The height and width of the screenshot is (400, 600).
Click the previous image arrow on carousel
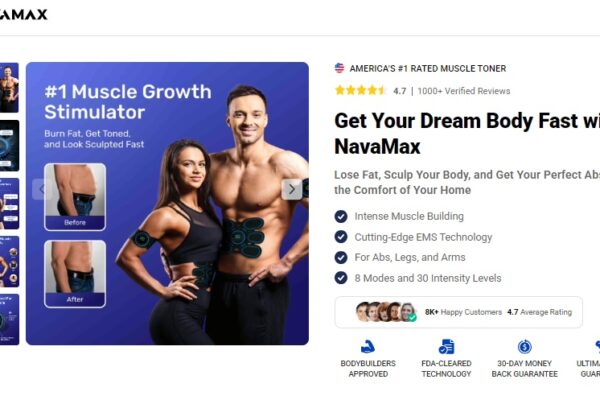pos(42,189)
